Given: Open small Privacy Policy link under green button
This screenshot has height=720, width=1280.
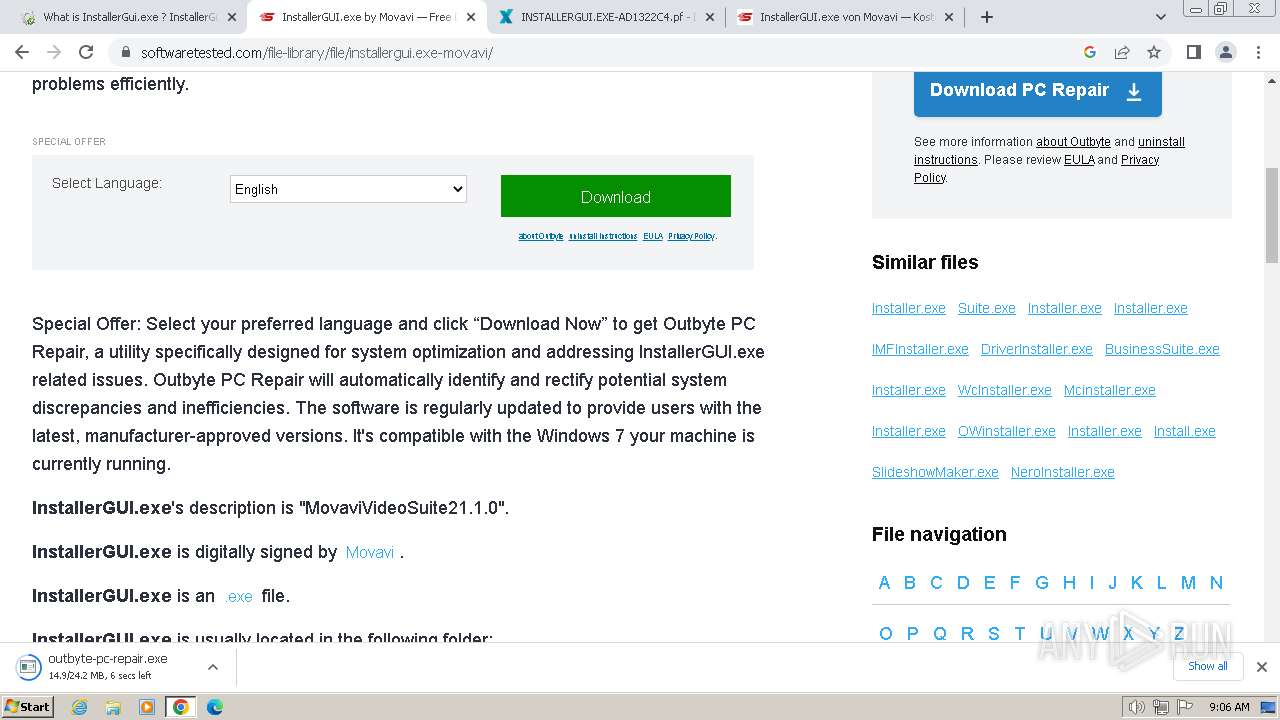Looking at the screenshot, I should point(691,236).
